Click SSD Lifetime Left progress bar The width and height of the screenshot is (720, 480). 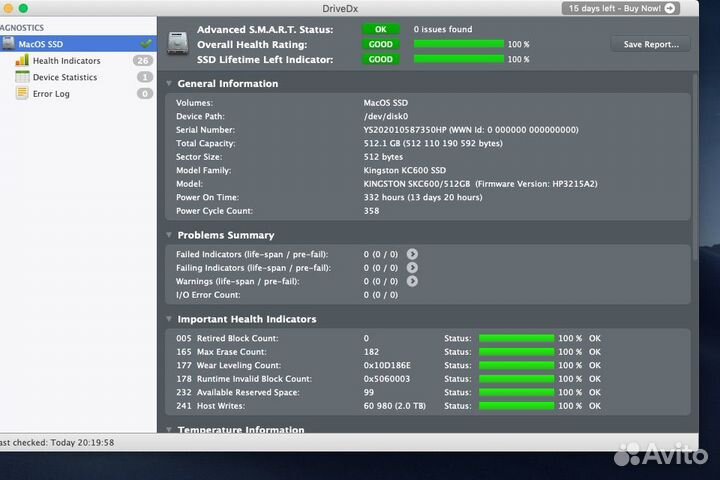[x=459, y=59]
